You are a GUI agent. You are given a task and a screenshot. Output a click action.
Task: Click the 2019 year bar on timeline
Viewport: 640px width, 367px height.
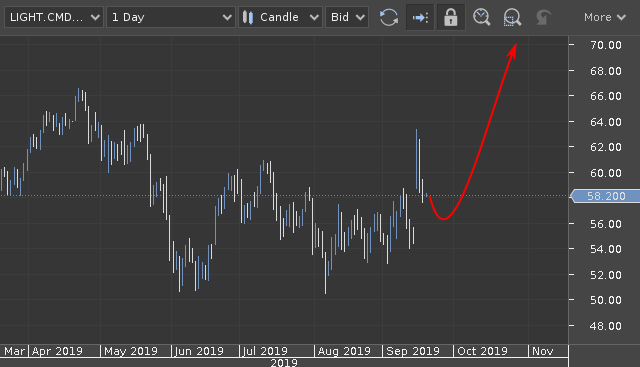pos(284,363)
